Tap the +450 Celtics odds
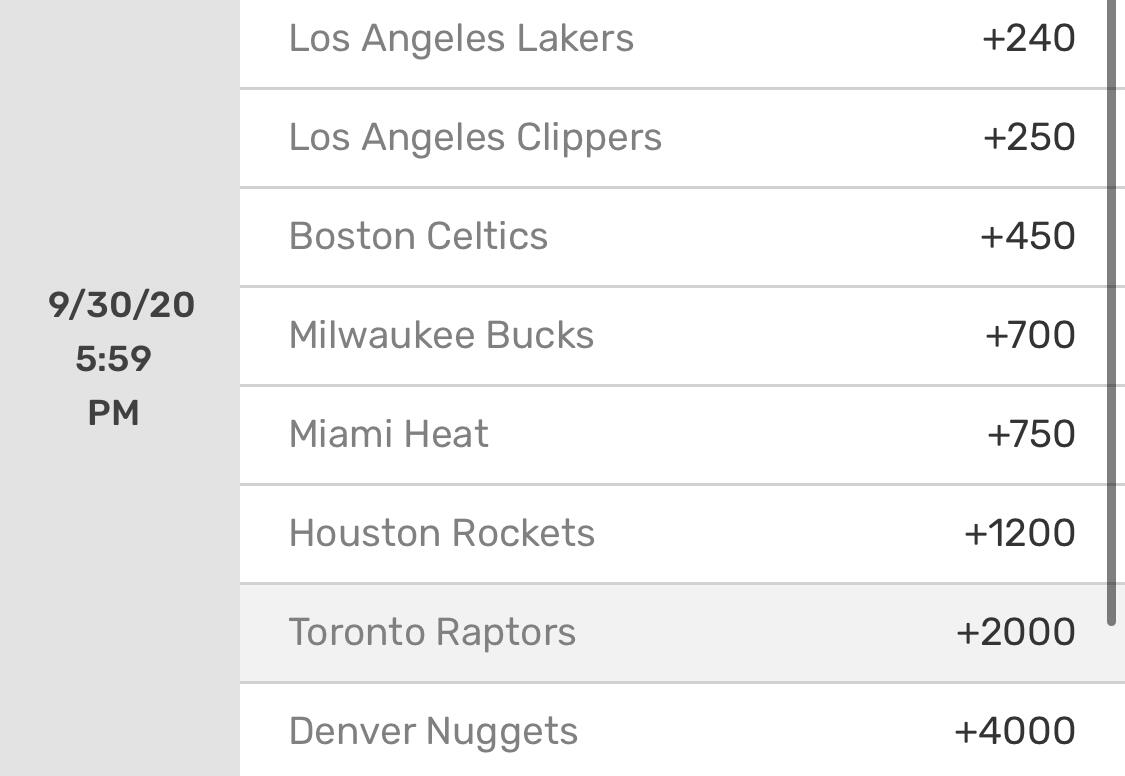1125x776 pixels. (1028, 237)
